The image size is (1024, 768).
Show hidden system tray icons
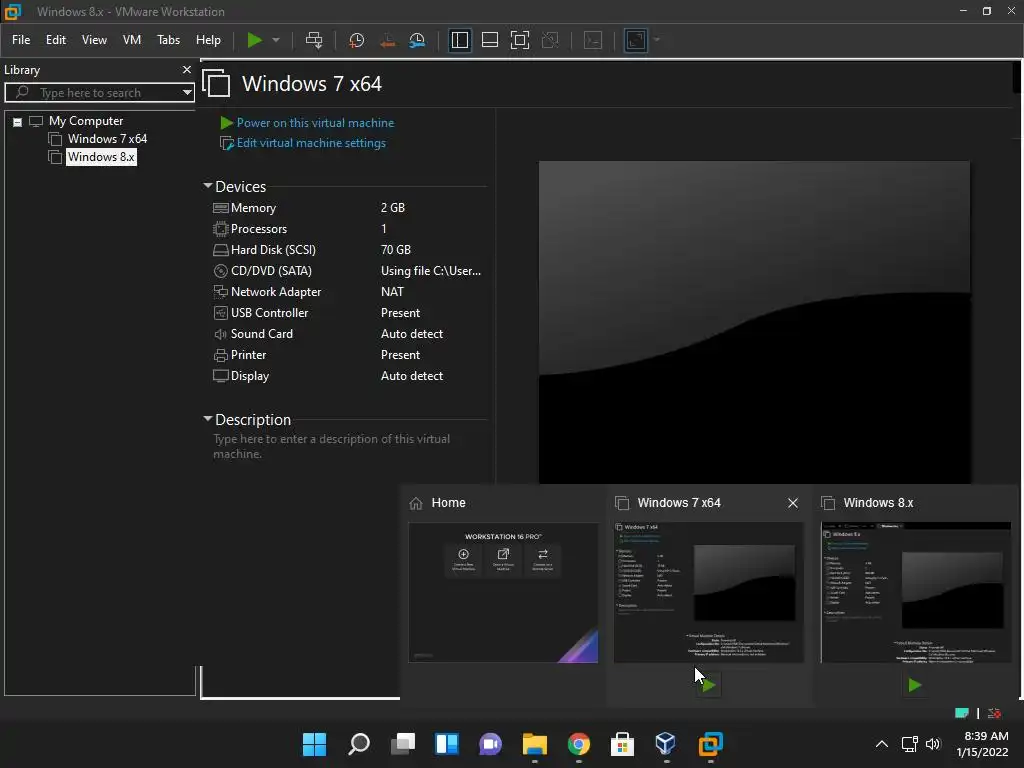coord(882,744)
